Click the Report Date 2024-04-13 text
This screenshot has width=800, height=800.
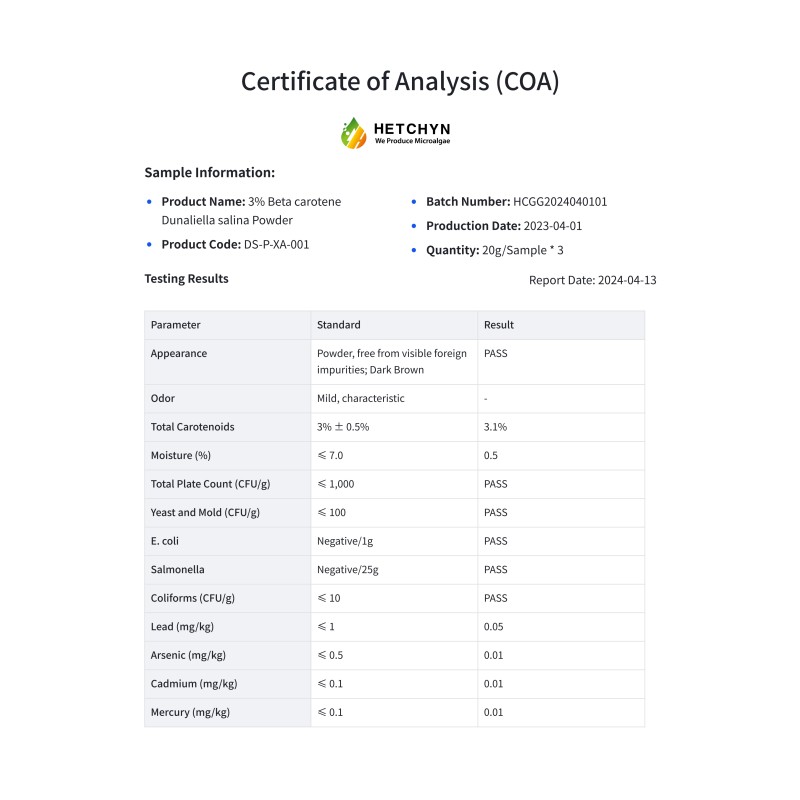[x=592, y=280]
